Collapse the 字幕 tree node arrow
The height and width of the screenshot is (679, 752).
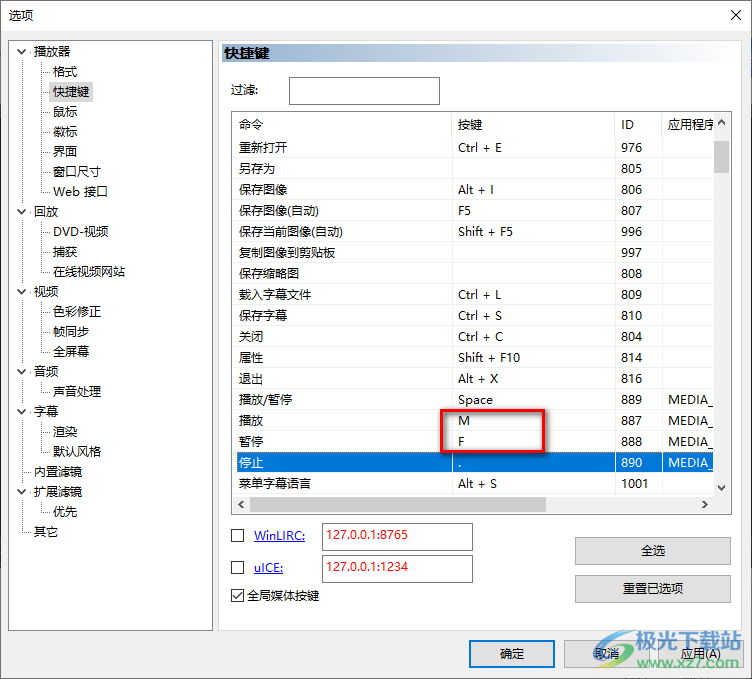[22, 412]
